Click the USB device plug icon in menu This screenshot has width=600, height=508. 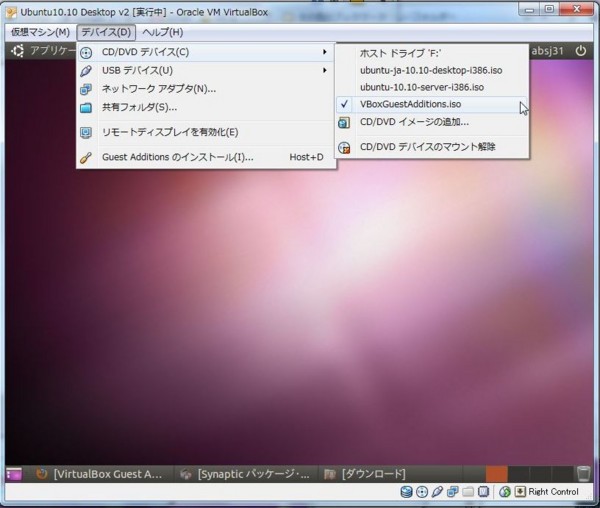point(86,71)
